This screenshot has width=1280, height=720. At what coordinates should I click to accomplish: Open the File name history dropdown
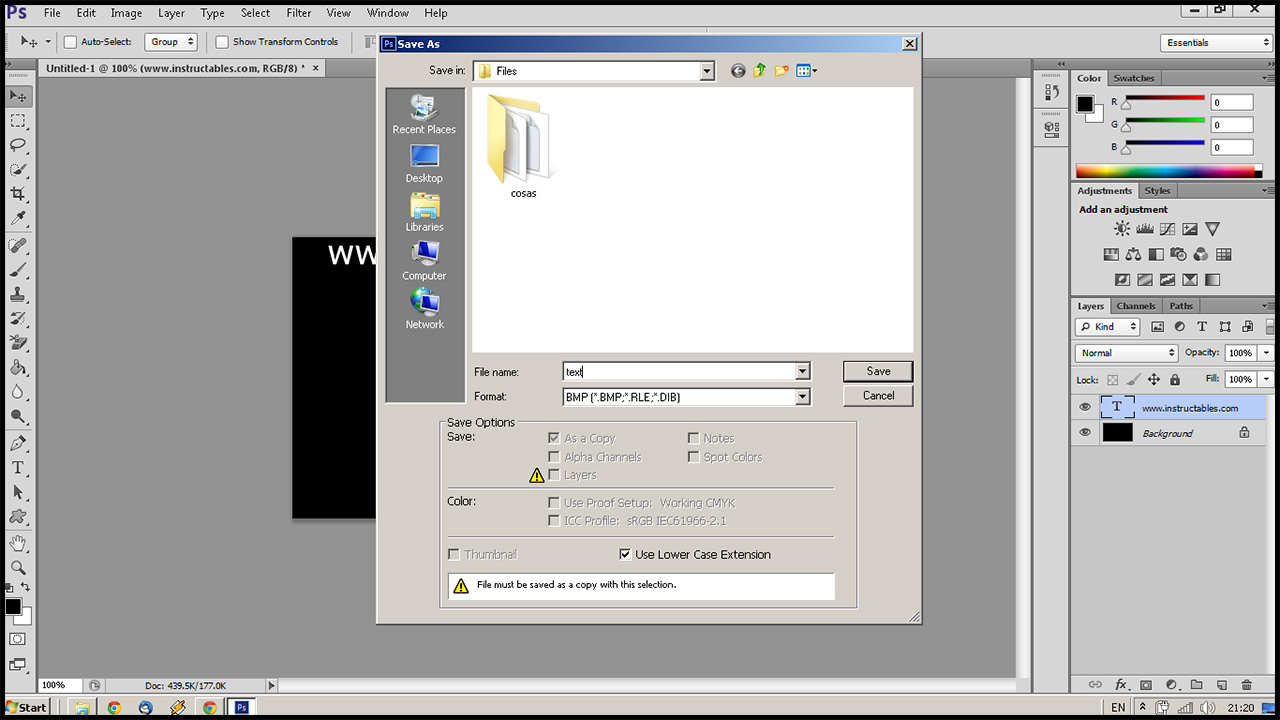coord(802,372)
